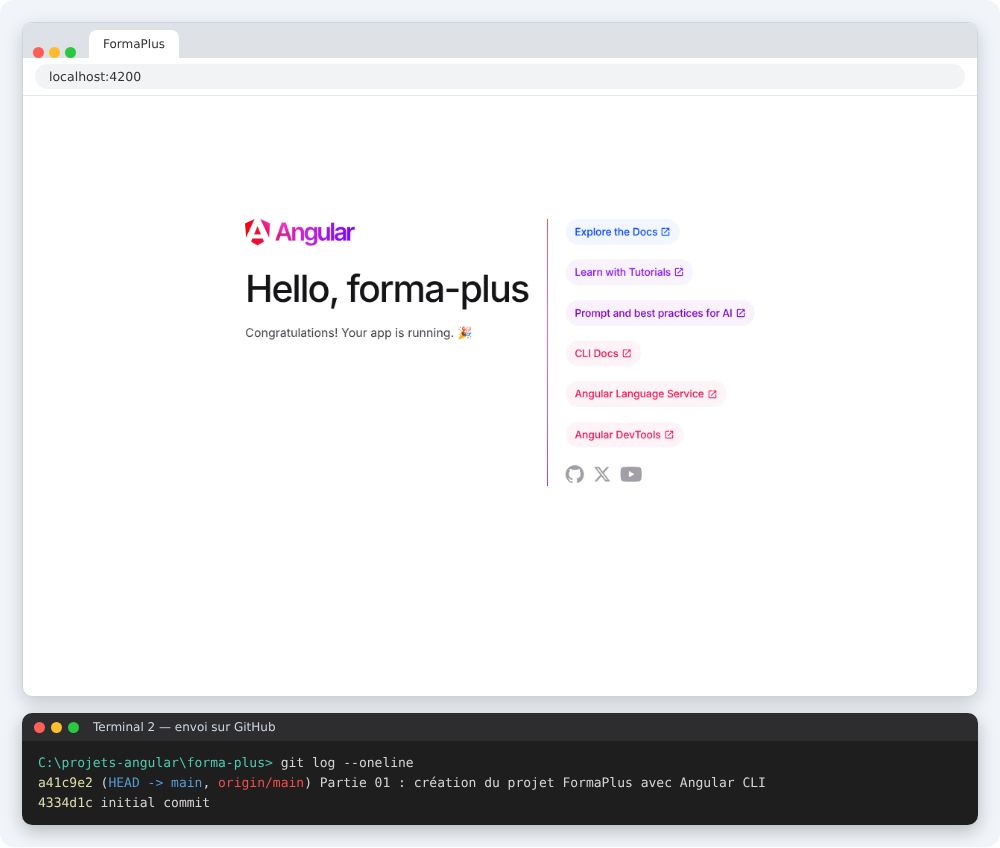Open the Learn with Tutorials link
This screenshot has width=1000, height=848.
point(629,272)
